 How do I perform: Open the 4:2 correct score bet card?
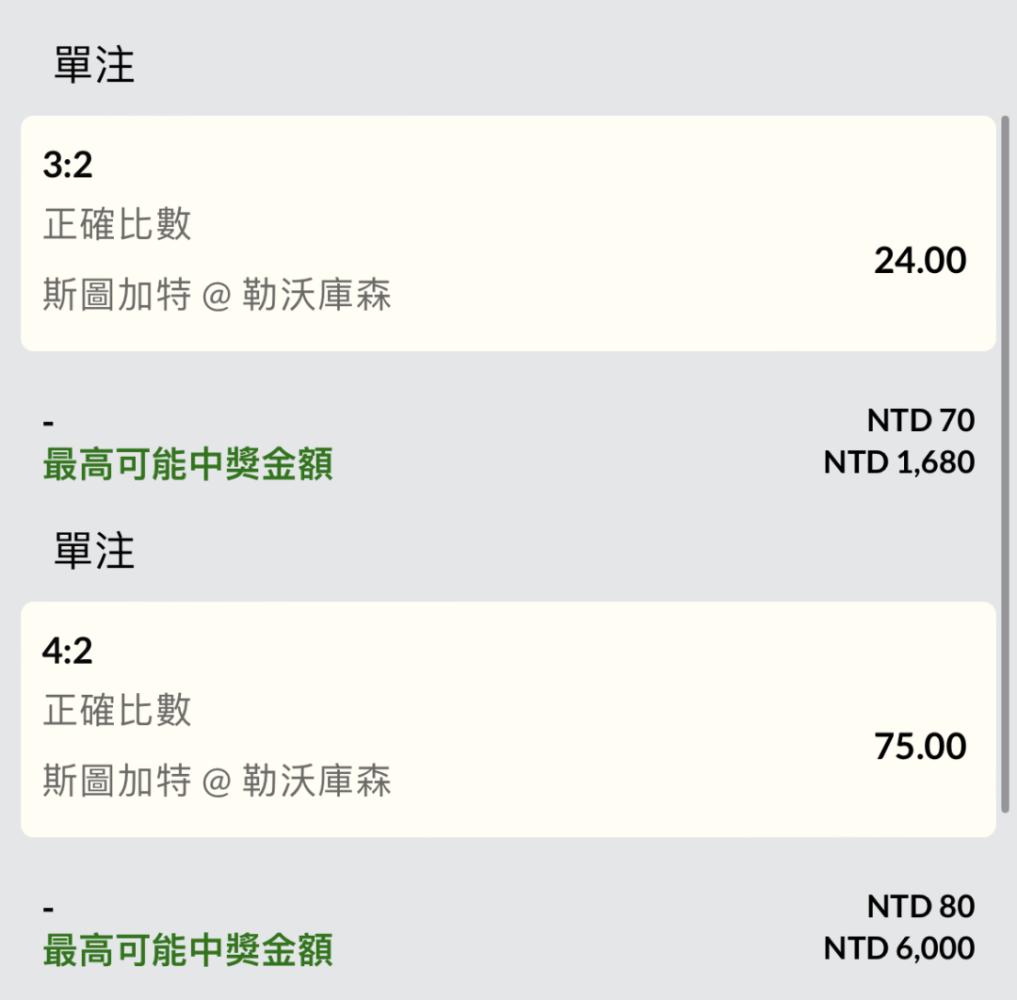coord(508,719)
